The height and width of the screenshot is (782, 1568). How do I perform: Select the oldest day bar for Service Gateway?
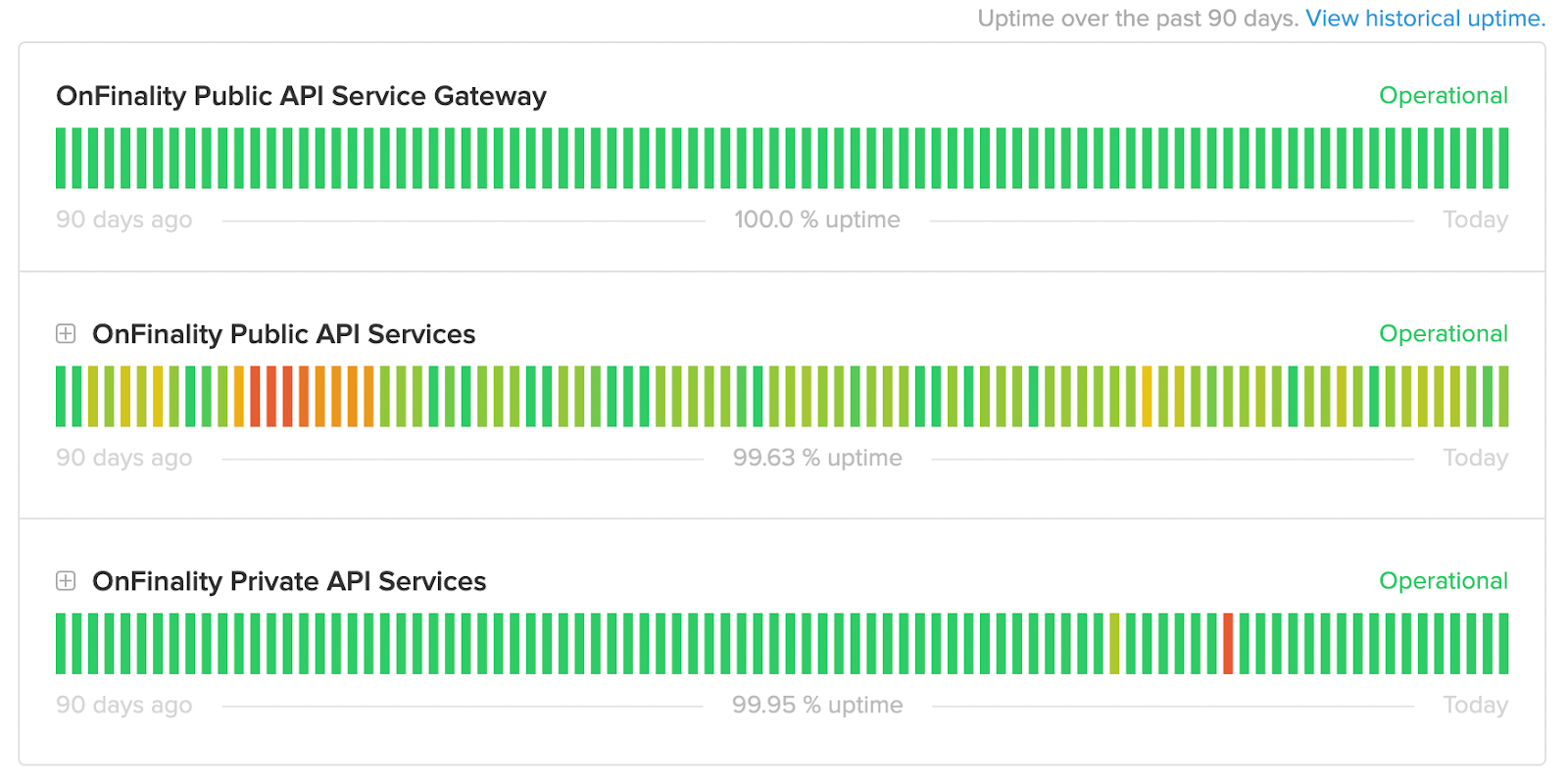[61, 158]
